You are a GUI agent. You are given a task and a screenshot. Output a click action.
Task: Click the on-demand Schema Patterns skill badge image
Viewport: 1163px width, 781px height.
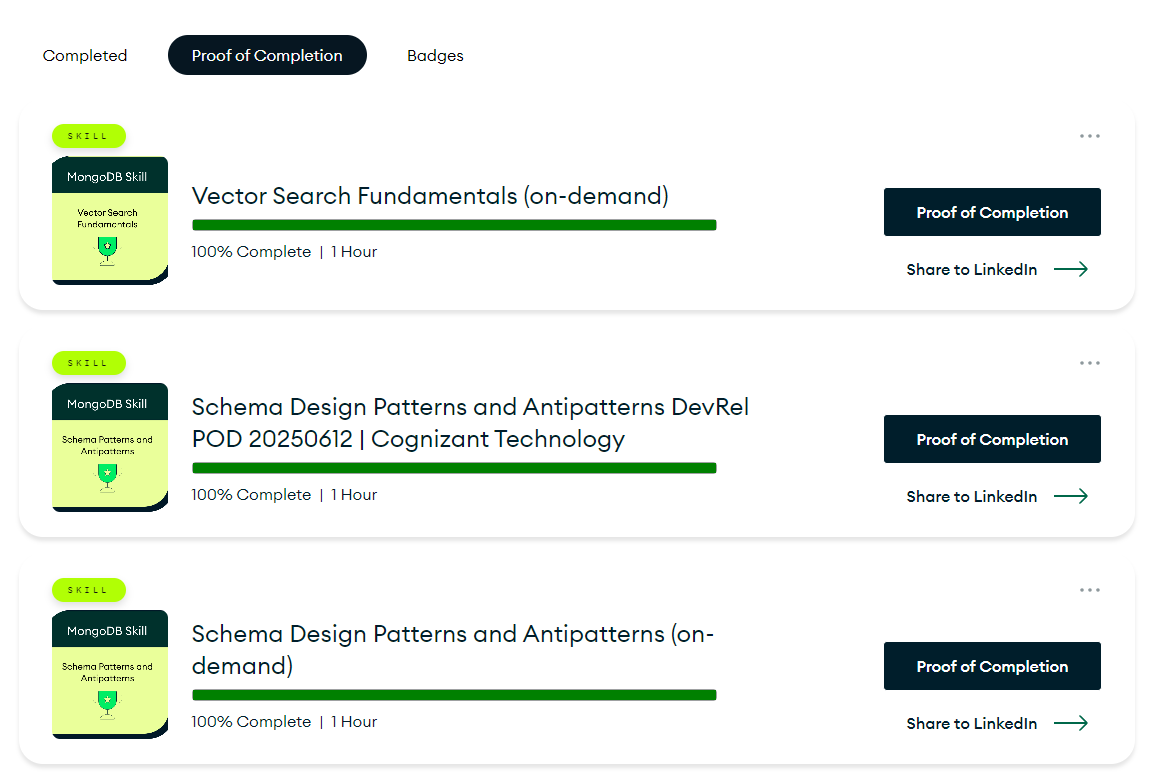pyautogui.click(x=110, y=674)
